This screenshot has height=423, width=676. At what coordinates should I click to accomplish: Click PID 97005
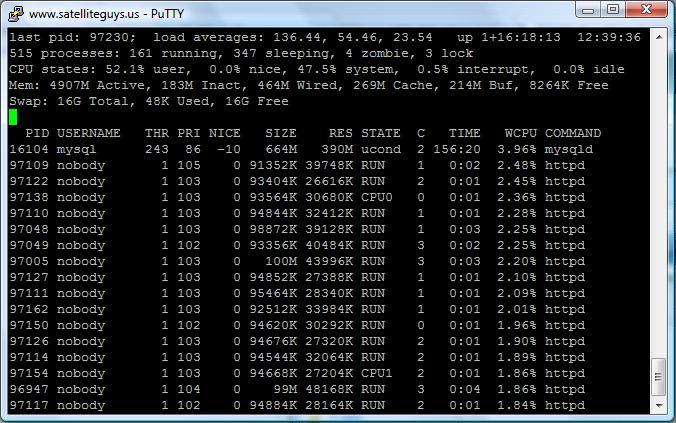coord(29,261)
